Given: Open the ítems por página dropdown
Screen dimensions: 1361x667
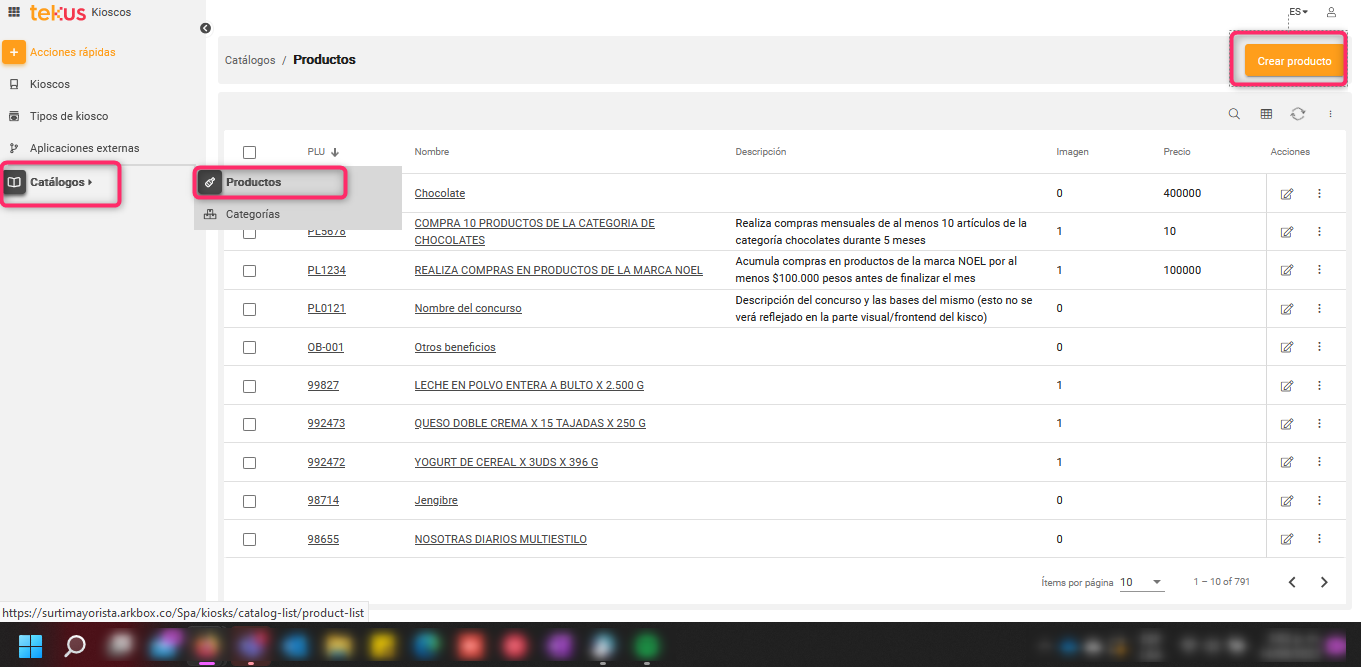Looking at the screenshot, I should [x=1142, y=581].
